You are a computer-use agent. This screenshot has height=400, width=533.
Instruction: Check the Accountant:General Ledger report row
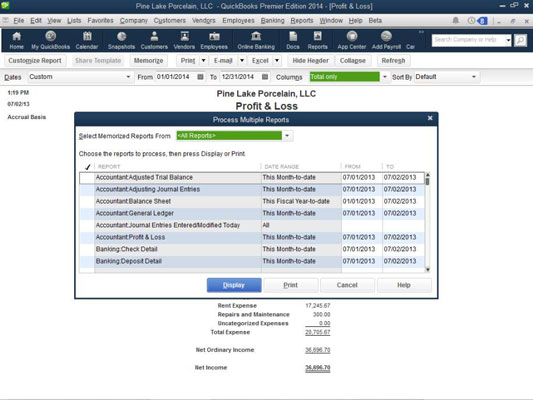point(252,213)
